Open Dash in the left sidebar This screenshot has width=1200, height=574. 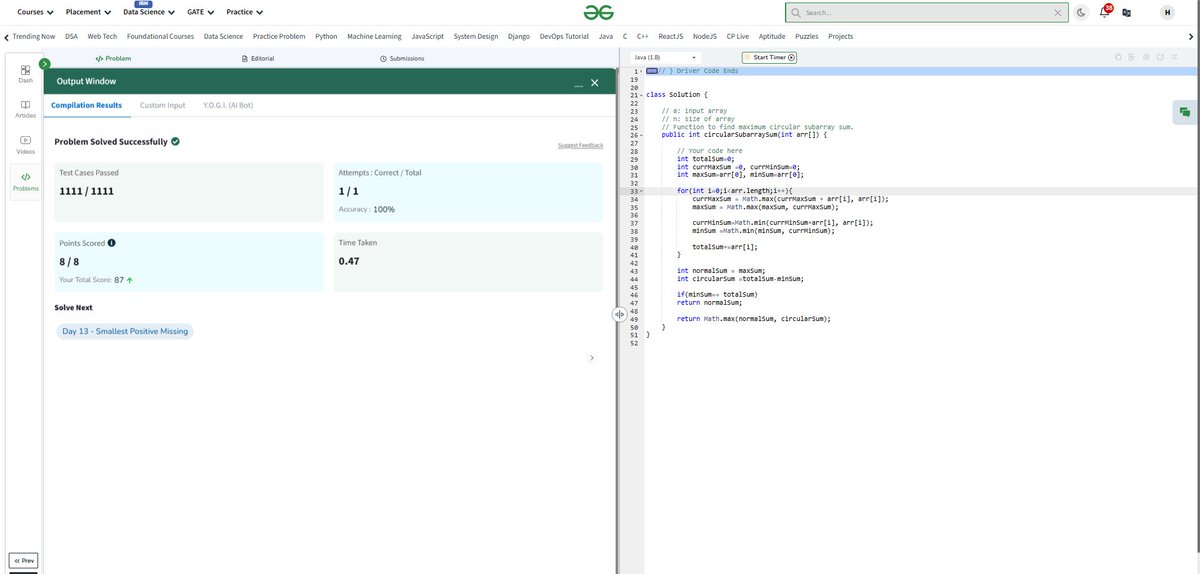tap(25, 74)
